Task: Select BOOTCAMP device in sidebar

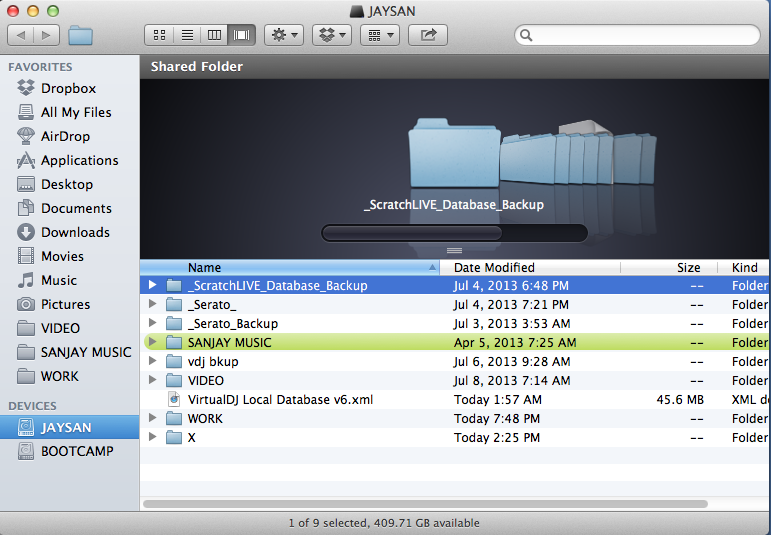Action: pyautogui.click(x=77, y=451)
